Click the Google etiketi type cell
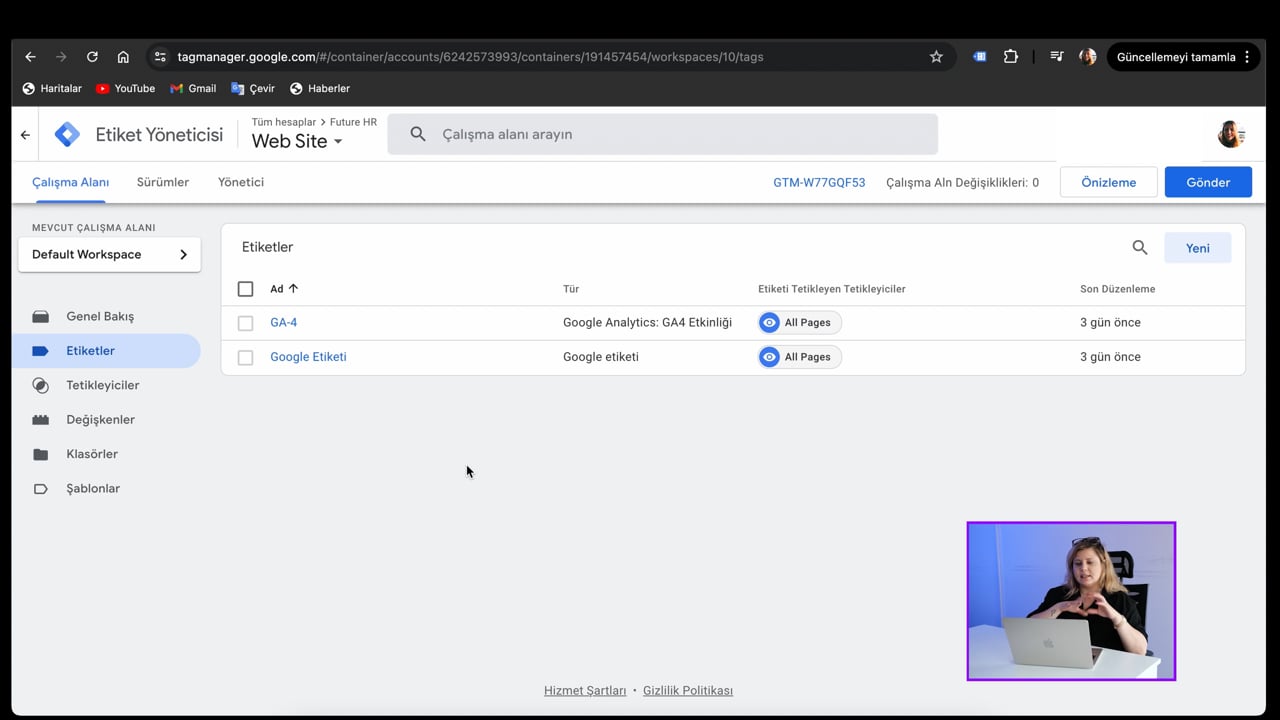This screenshot has width=1280, height=720. [x=601, y=357]
